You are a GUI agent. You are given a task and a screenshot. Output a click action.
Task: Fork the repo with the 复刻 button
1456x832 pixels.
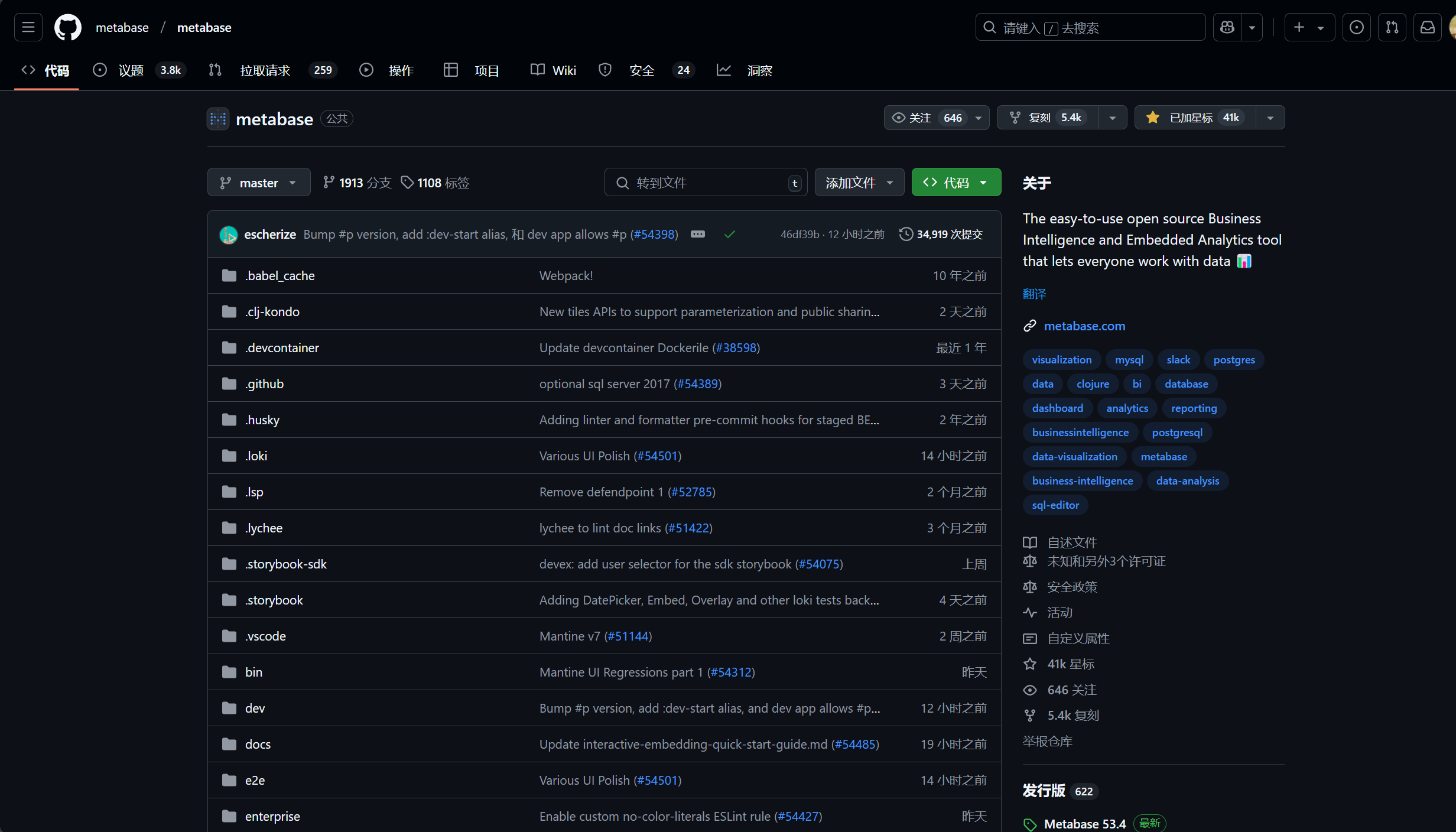tap(1047, 118)
